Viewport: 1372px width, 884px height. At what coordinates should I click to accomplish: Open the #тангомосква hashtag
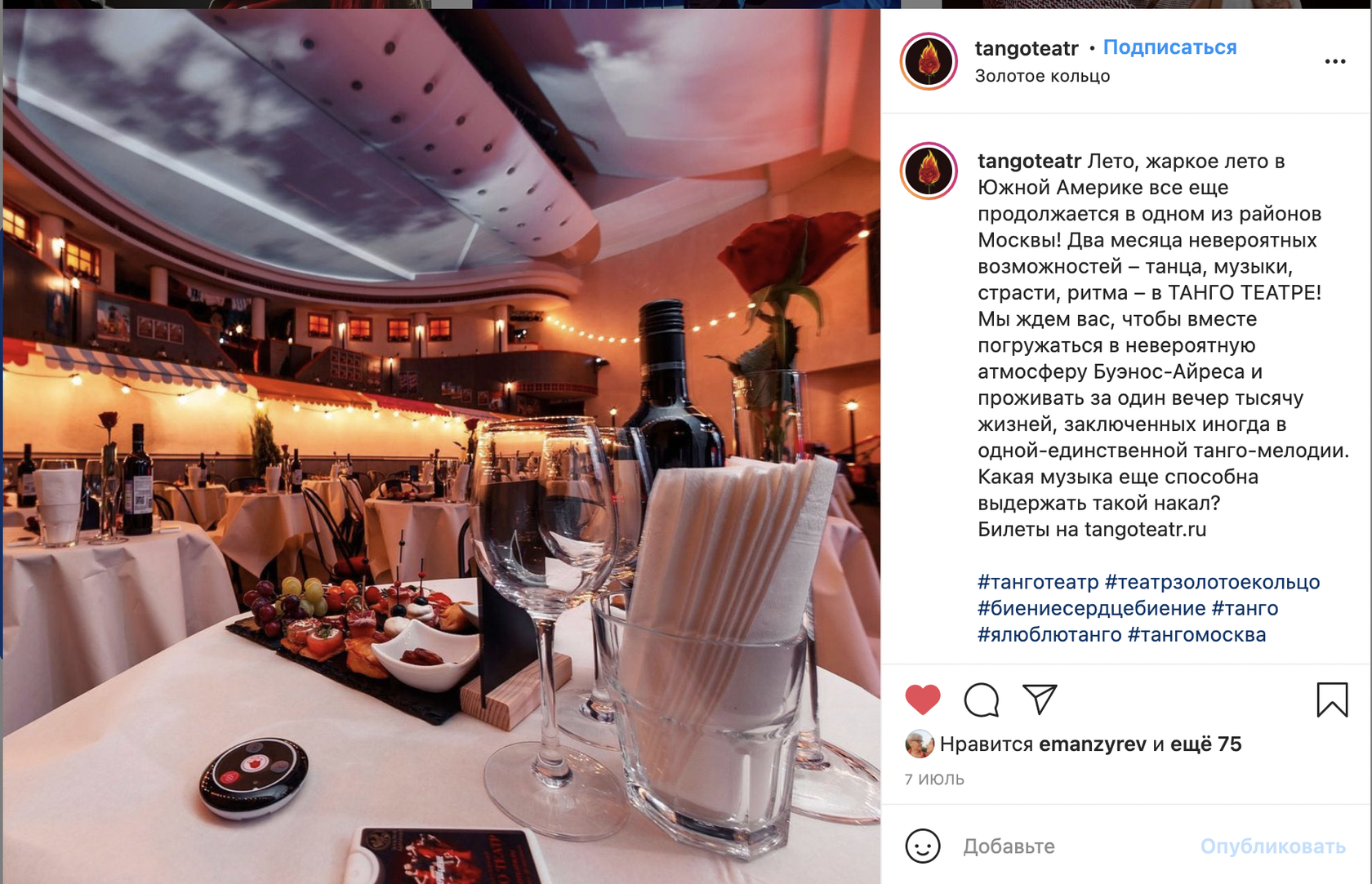1196,634
